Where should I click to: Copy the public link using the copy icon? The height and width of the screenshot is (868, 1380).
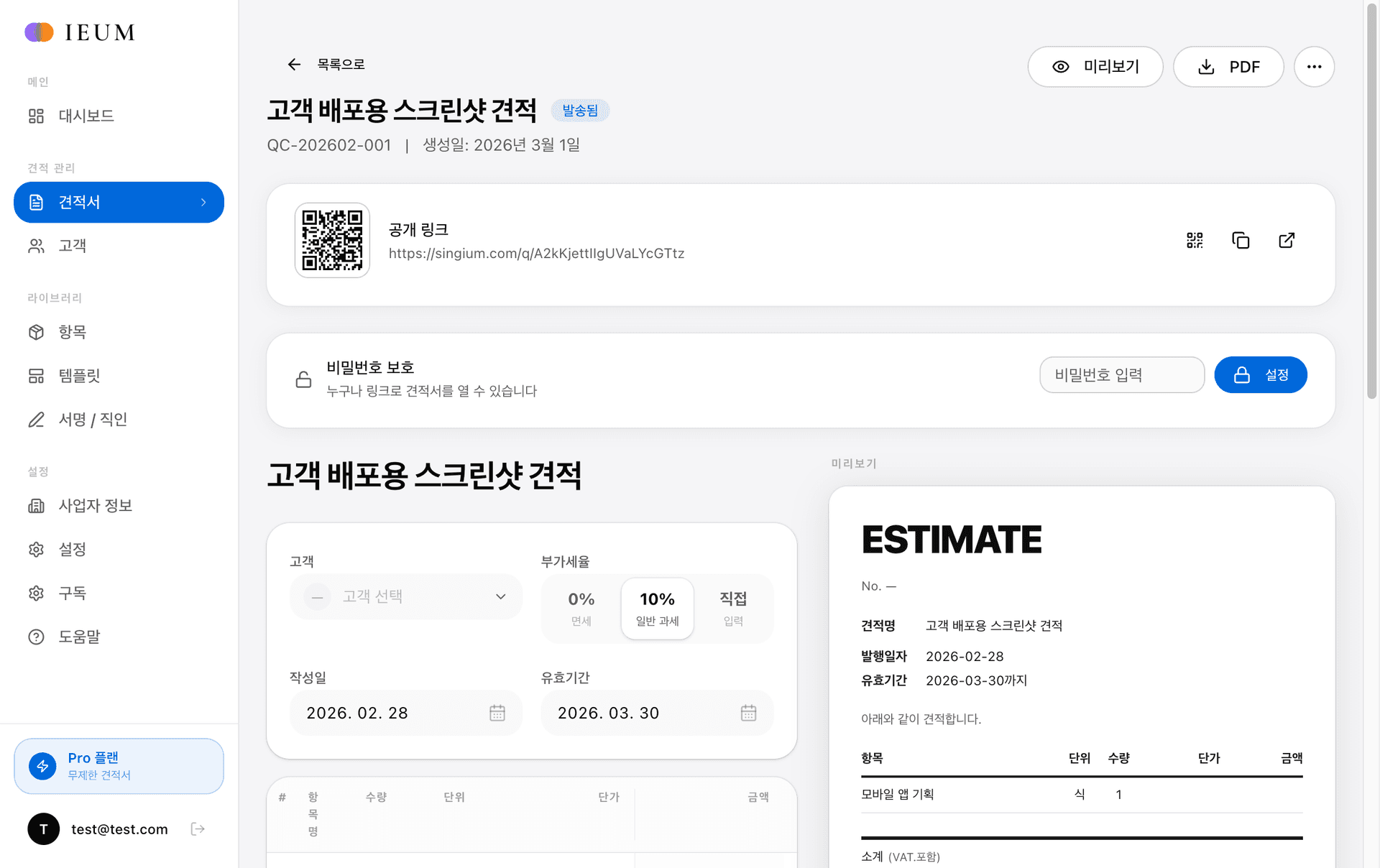(1241, 241)
